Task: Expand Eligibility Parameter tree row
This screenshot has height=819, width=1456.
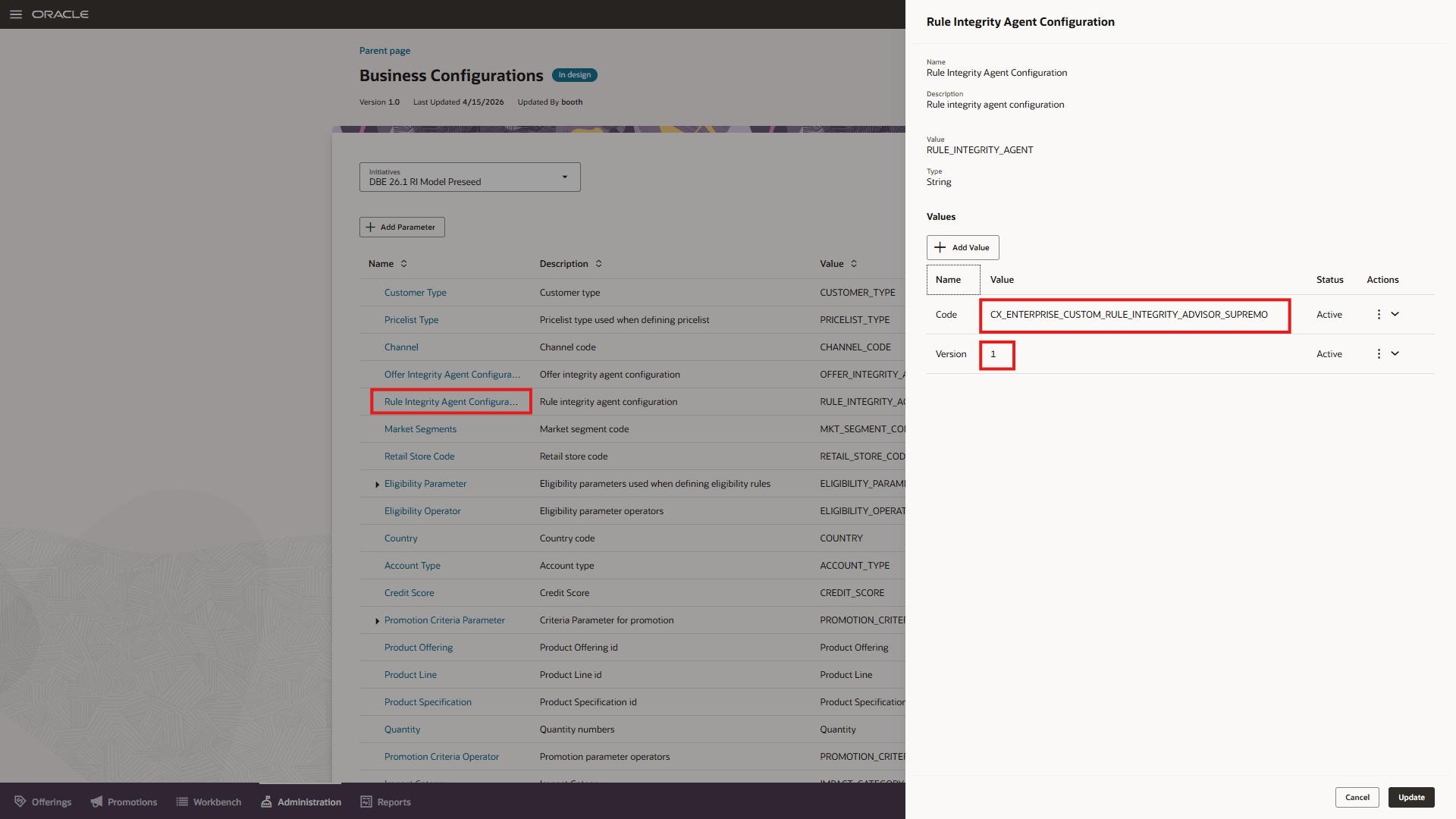Action: (377, 484)
